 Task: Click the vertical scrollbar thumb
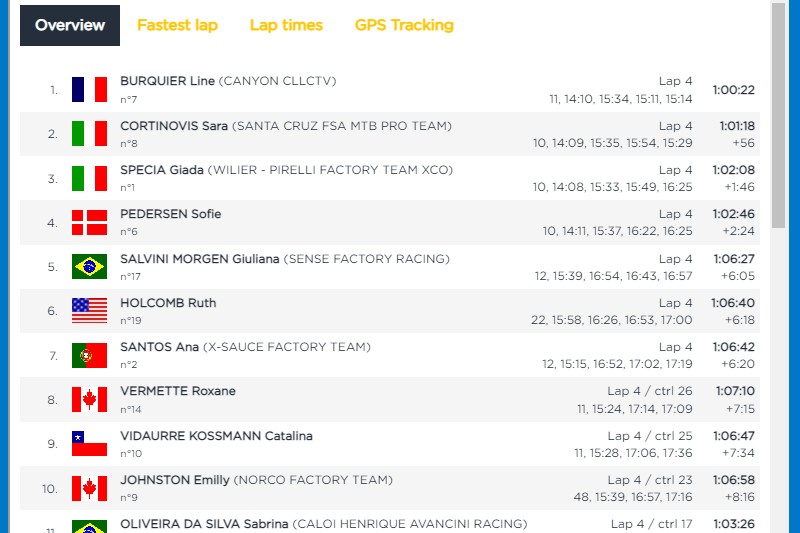tap(778, 116)
